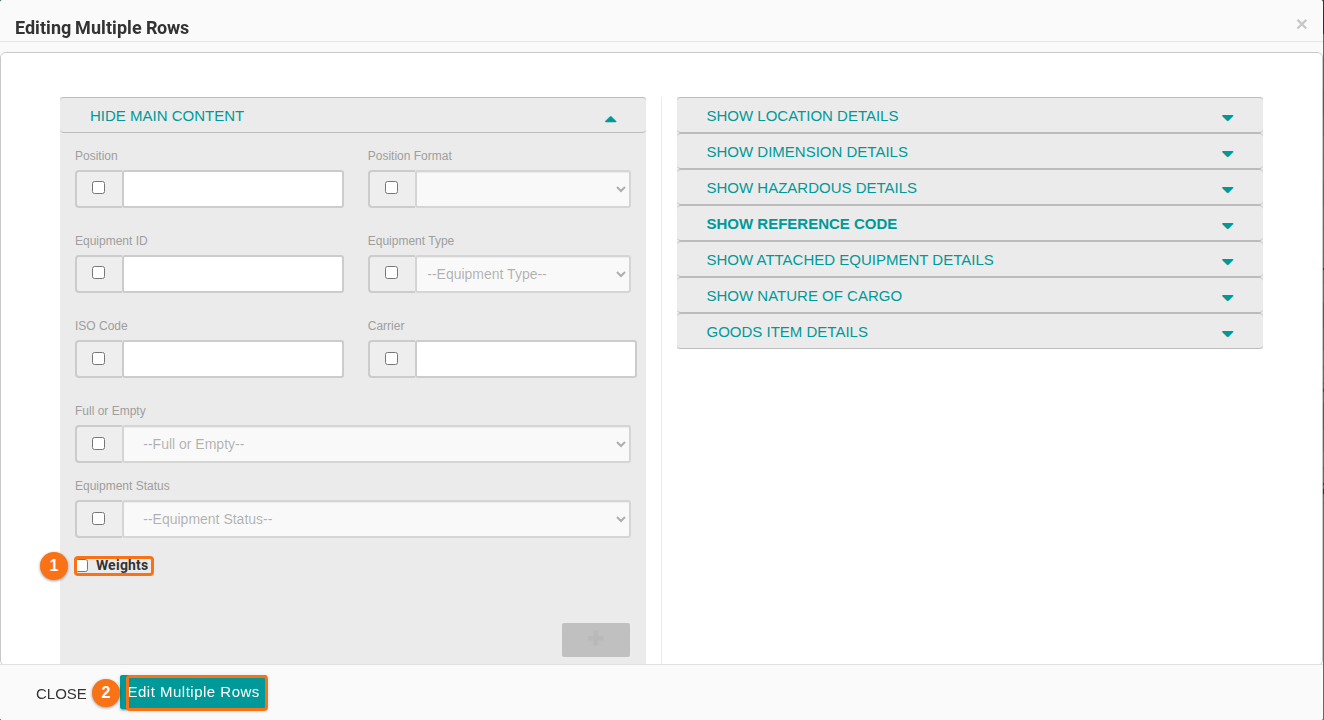
Task: Expand Show Nature of Cargo
Action: (970, 296)
